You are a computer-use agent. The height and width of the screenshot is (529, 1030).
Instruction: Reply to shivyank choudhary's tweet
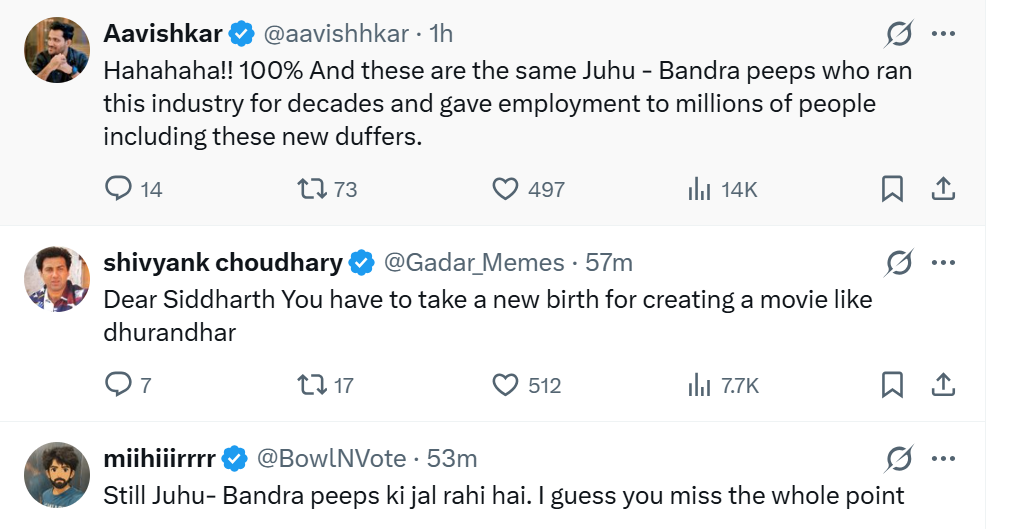(x=119, y=385)
